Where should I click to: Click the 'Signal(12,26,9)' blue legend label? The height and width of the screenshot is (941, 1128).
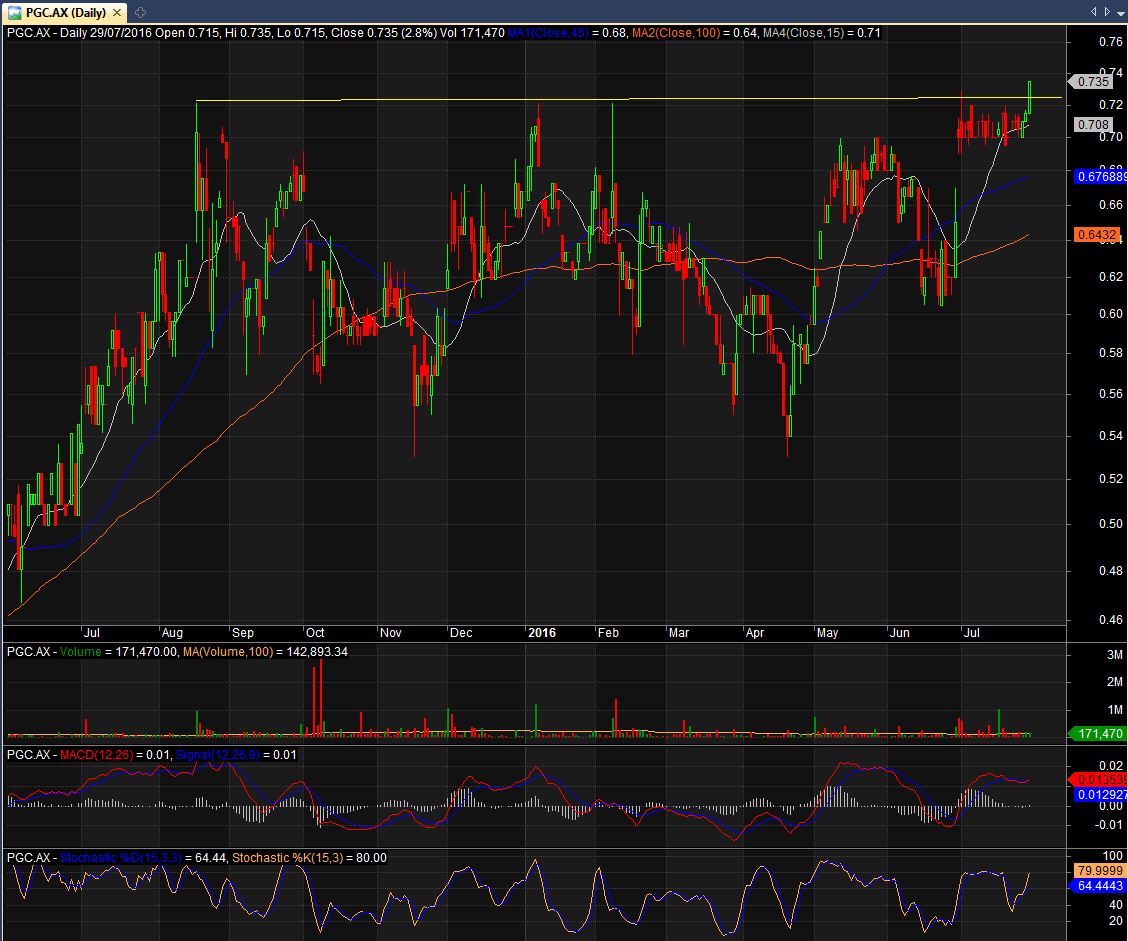(x=217, y=755)
